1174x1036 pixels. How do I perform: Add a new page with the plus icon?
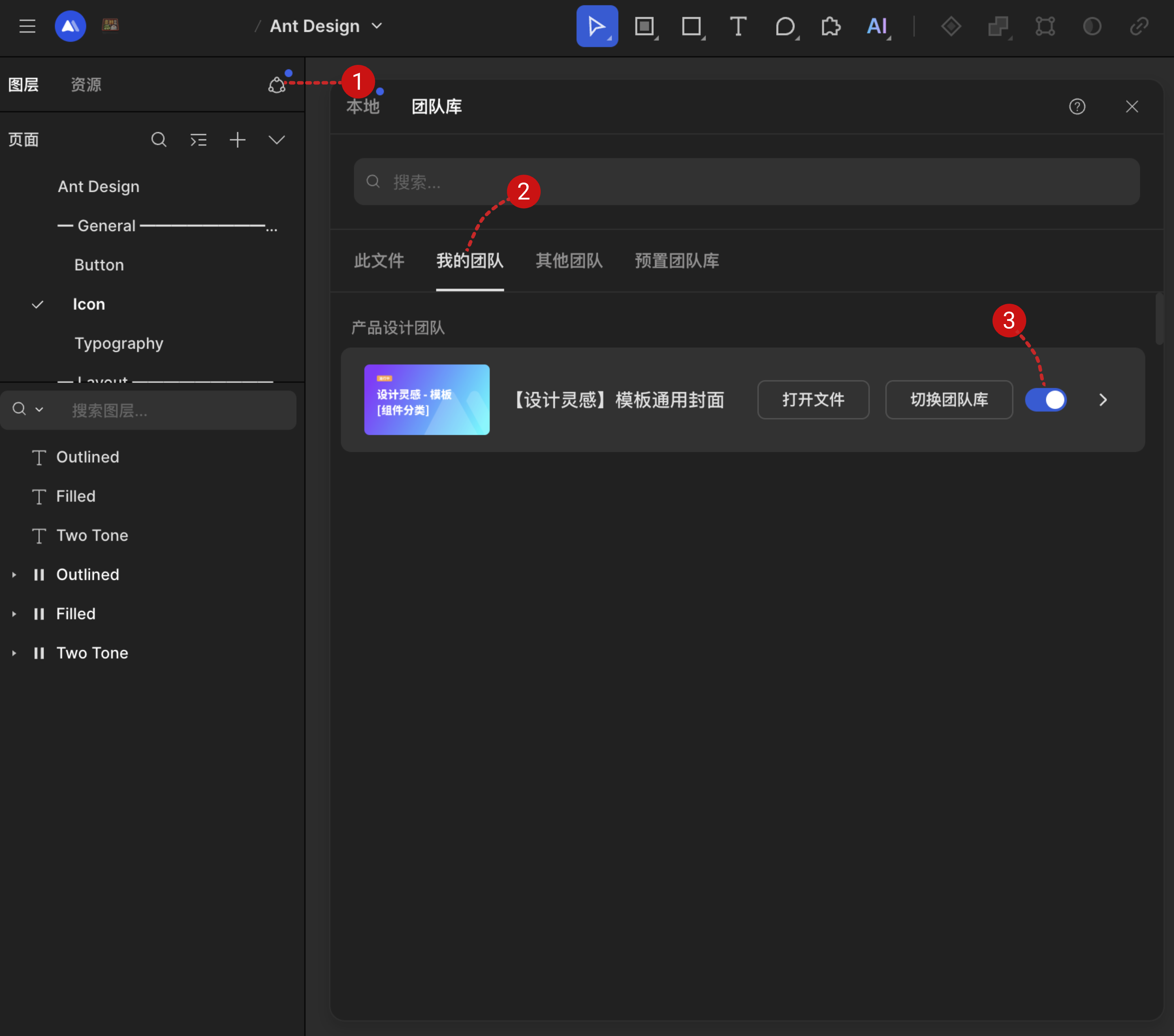pos(237,140)
